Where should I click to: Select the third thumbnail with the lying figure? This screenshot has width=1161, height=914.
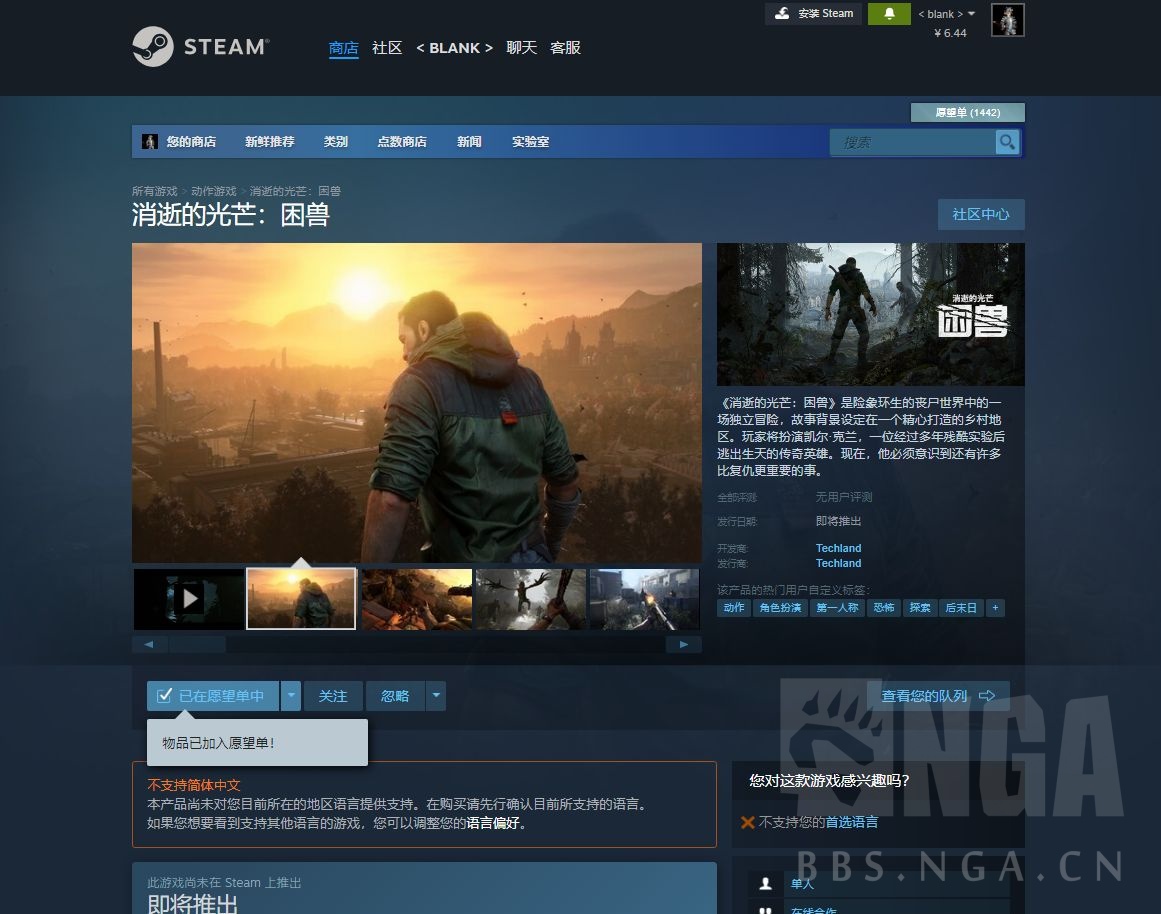[x=417, y=598]
